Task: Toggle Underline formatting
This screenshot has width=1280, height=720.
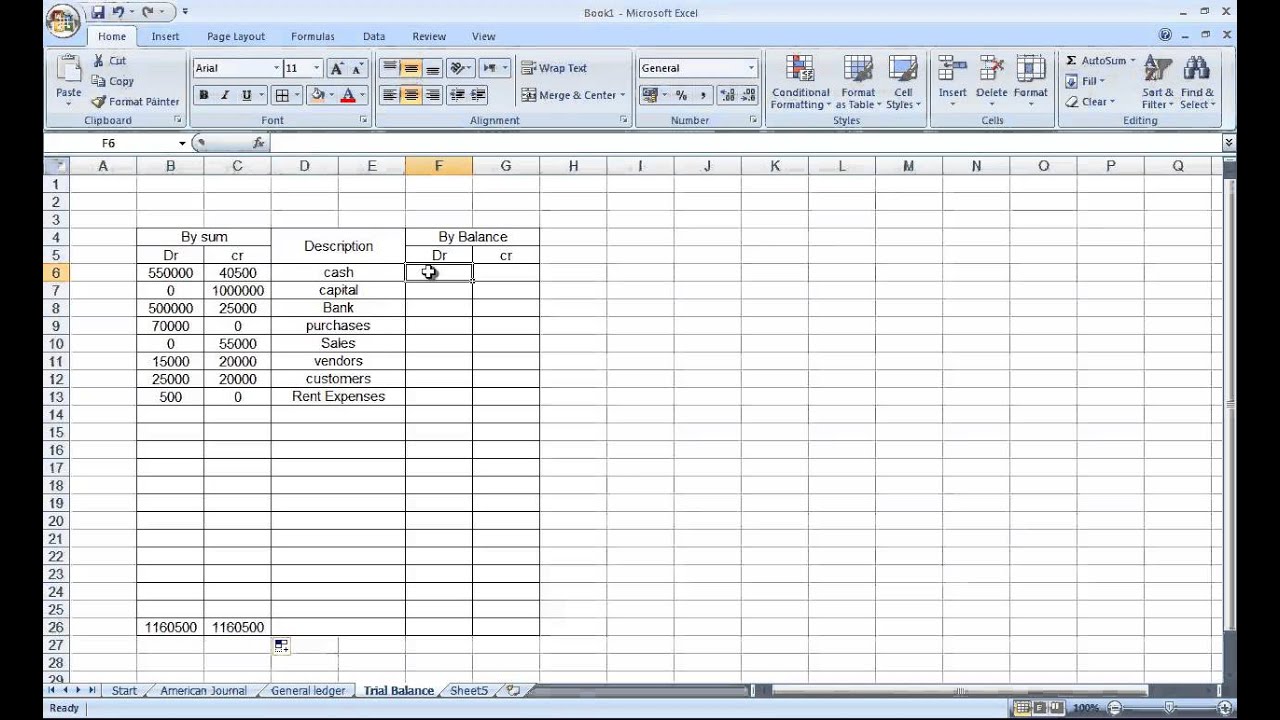Action: click(246, 95)
